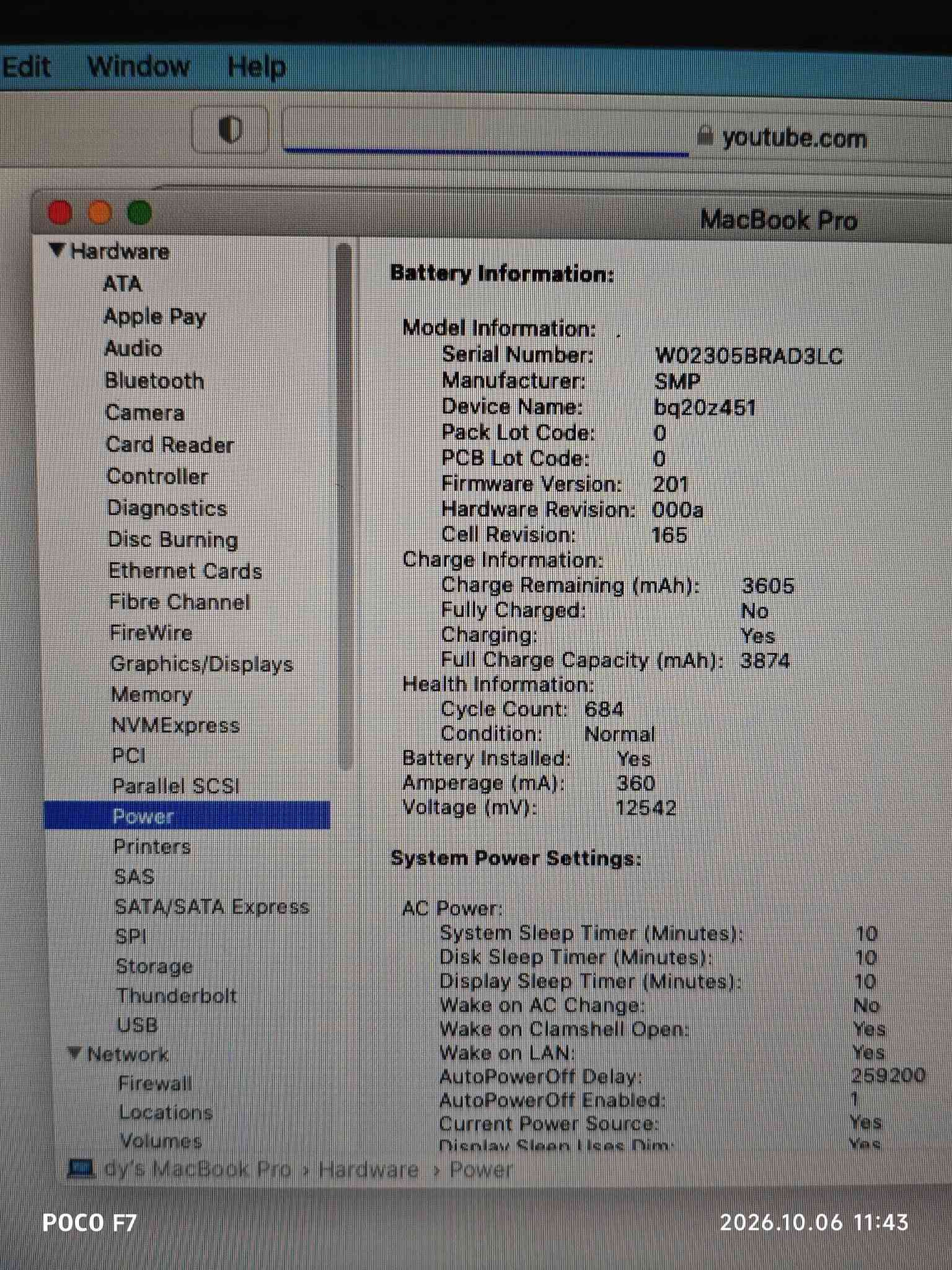
Task: Select Storage in the sidebar
Action: [x=154, y=966]
